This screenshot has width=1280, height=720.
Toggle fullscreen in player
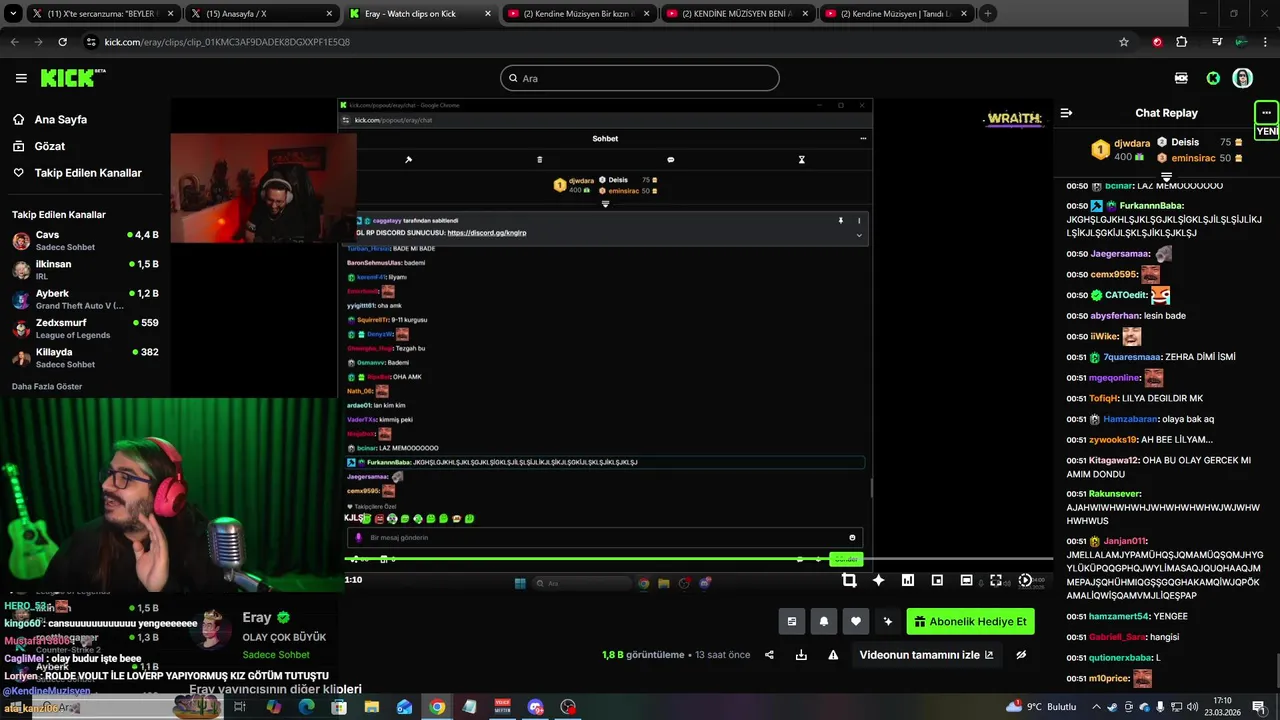coord(996,580)
